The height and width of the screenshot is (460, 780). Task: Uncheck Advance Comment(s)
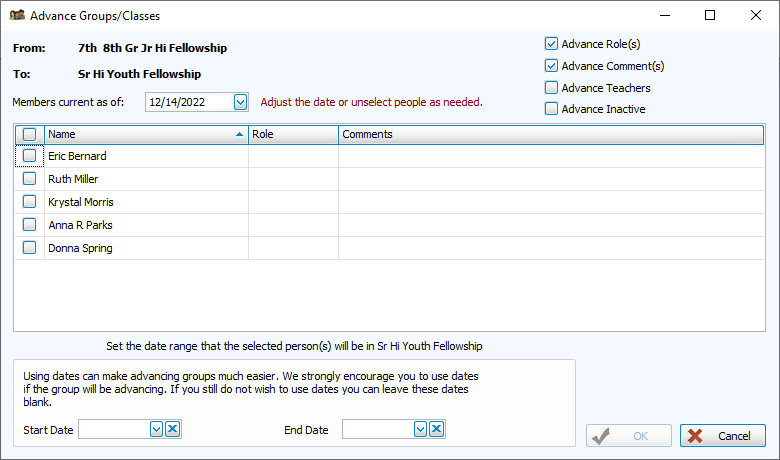tap(551, 66)
